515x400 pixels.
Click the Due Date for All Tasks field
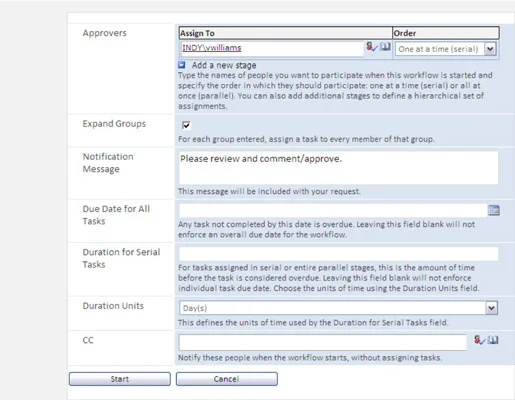pyautogui.click(x=333, y=210)
